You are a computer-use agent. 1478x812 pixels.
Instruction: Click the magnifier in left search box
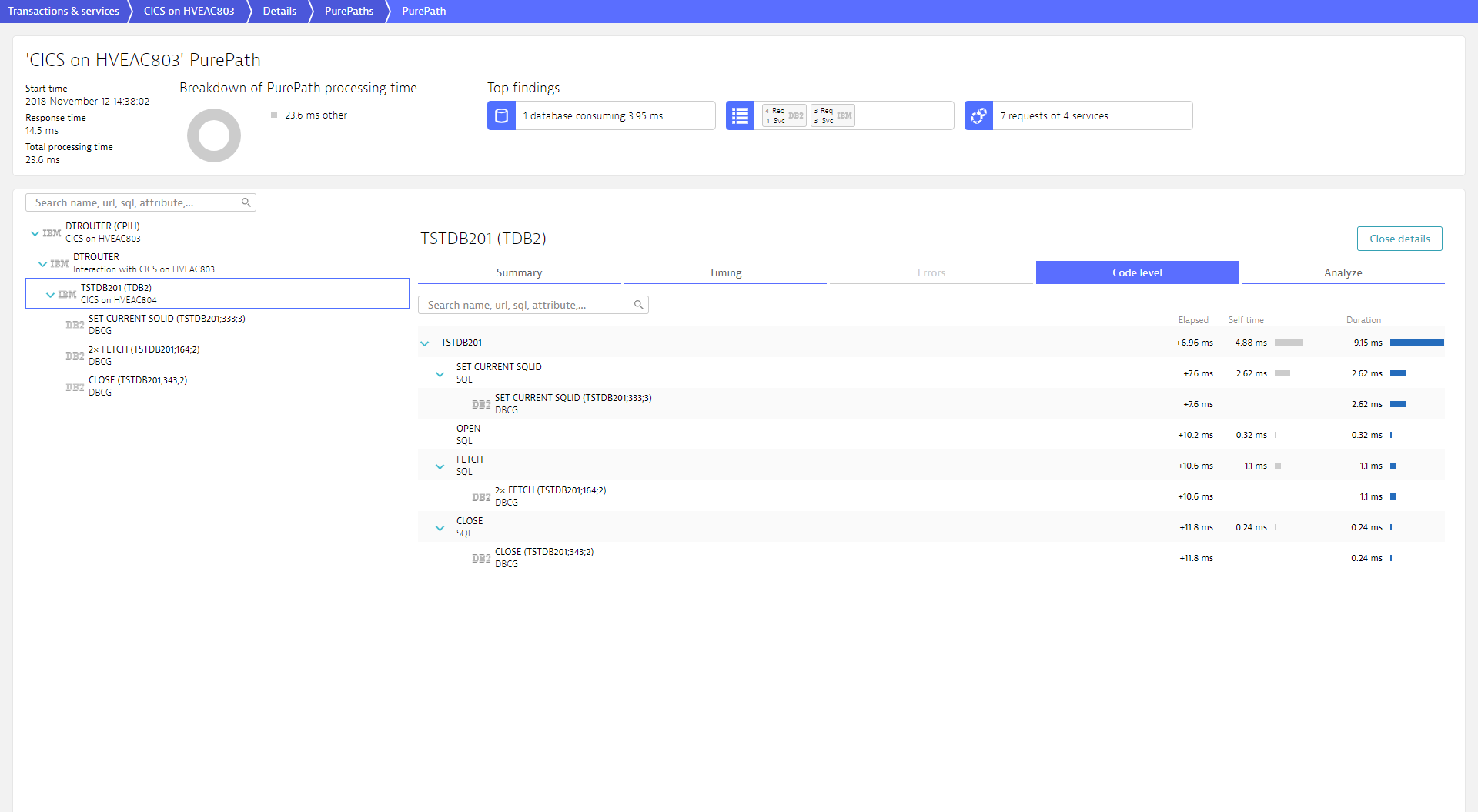pyautogui.click(x=246, y=202)
